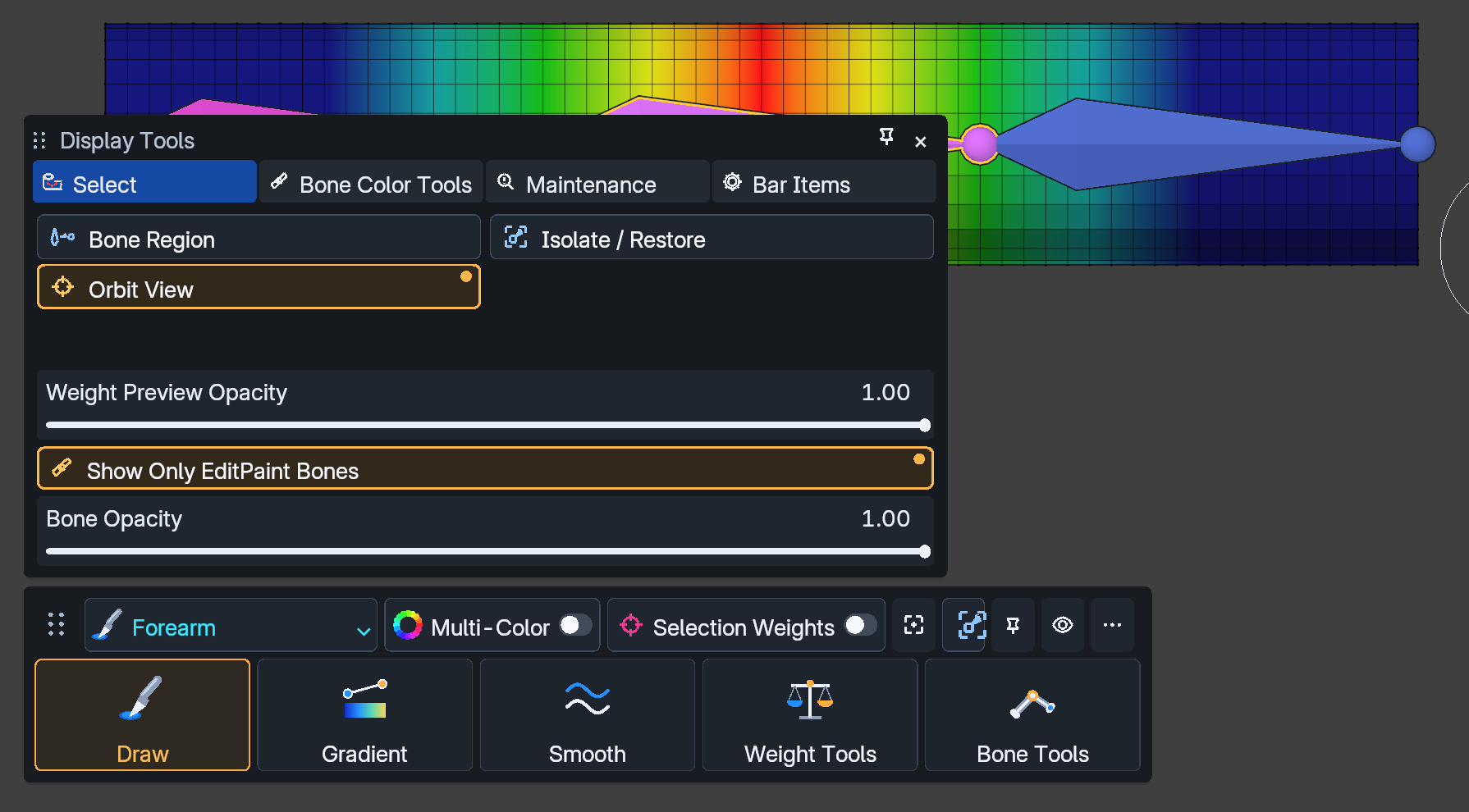Switch to the Maintenance tab
Screen dimensions: 1469x812
[x=598, y=182]
